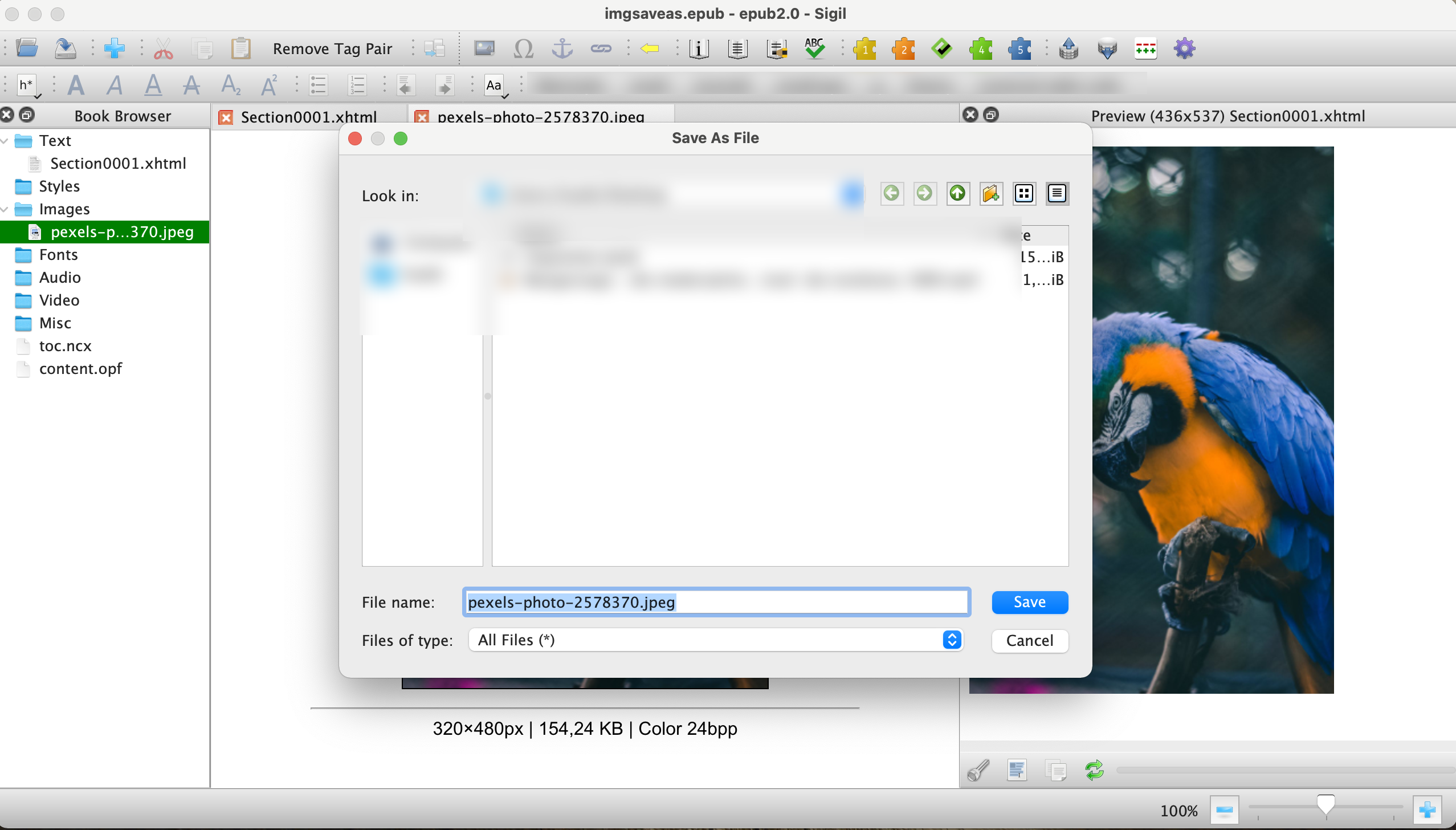
Task: Open the h* heading style dropdown
Action: pos(27,86)
